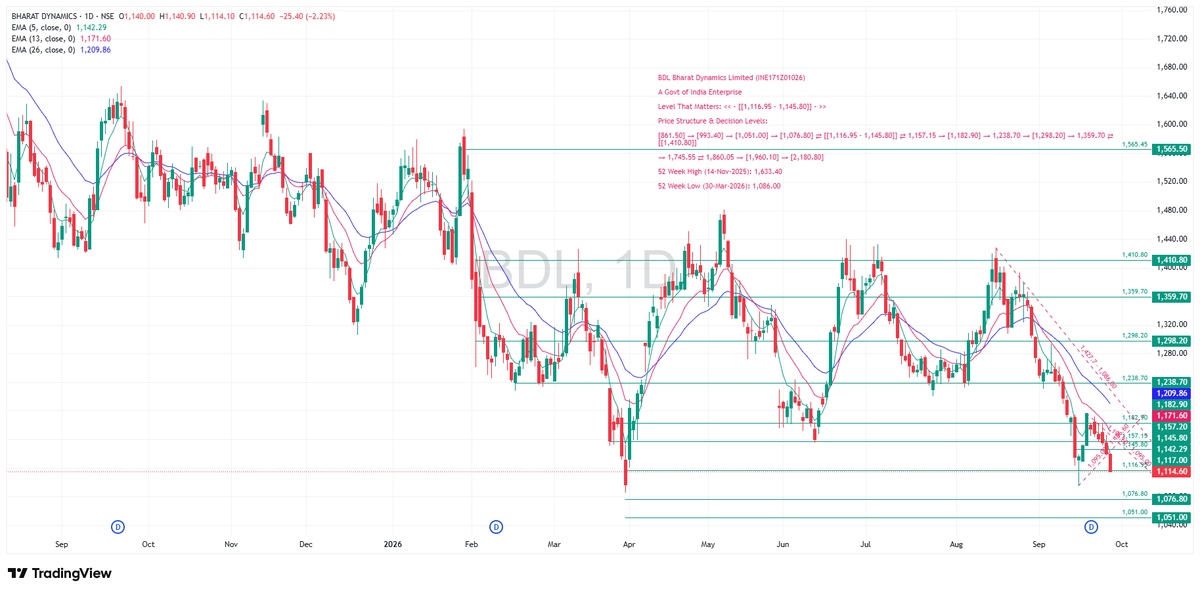Click the close value C1,114.60
The height and width of the screenshot is (593, 1200).
pyautogui.click(x=256, y=17)
